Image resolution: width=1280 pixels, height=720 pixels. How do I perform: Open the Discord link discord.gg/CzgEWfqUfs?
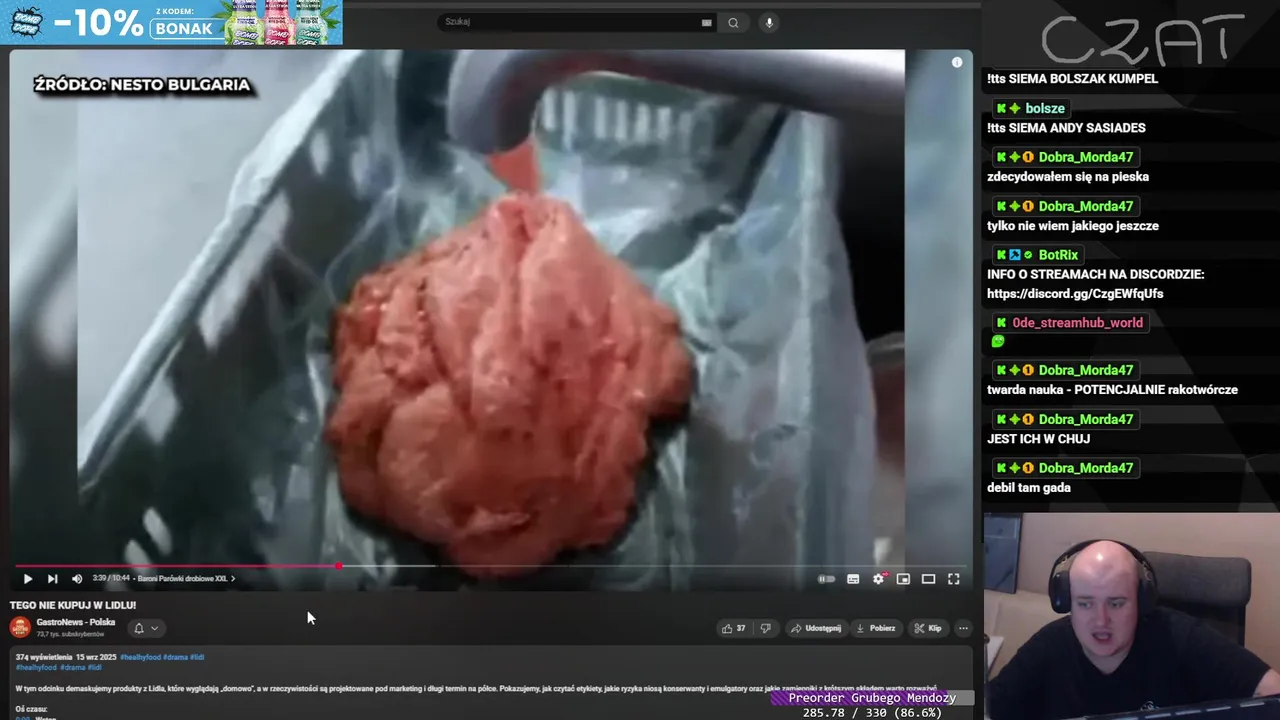1075,294
